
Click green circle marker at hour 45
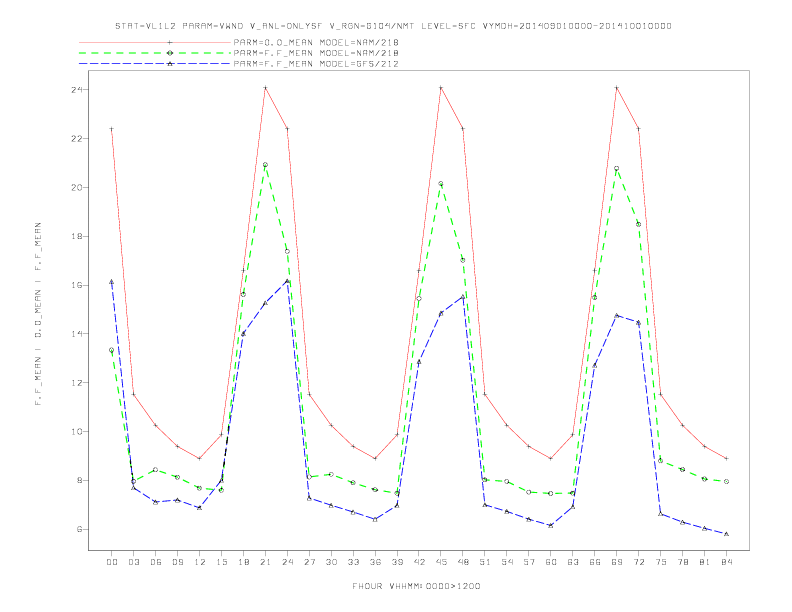point(441,184)
